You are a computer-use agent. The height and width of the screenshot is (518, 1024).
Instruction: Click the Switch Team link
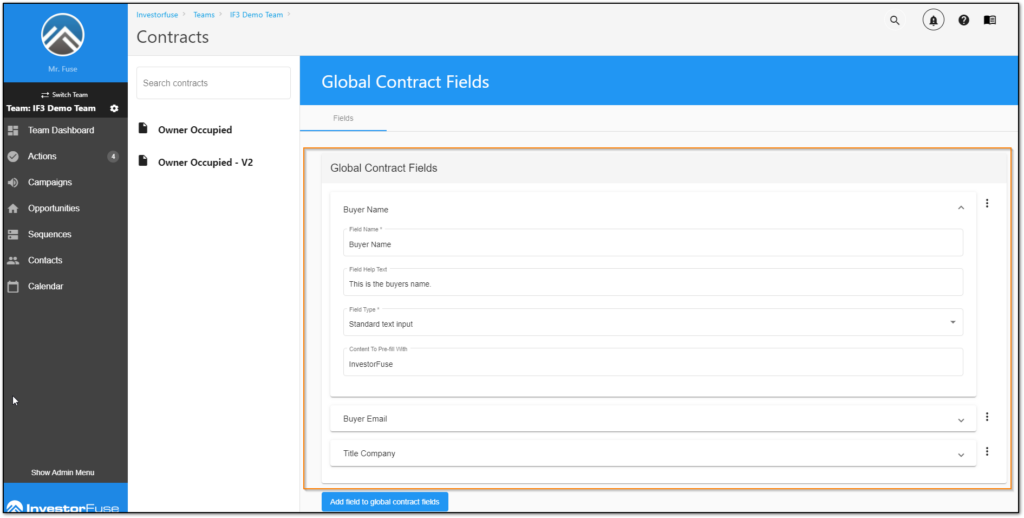[65, 95]
